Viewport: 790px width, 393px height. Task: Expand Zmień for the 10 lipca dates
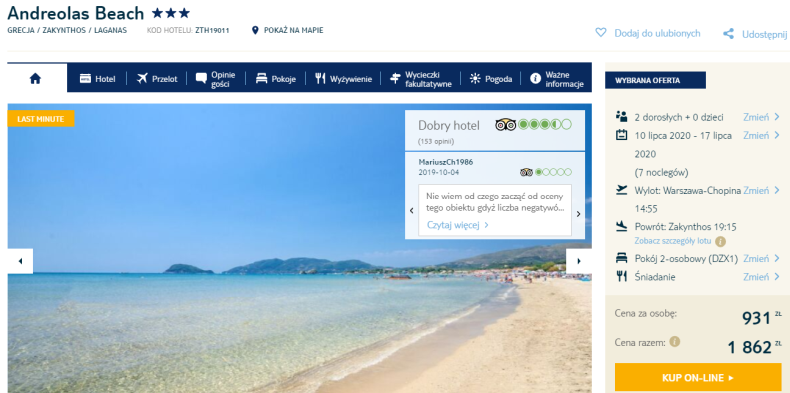761,135
